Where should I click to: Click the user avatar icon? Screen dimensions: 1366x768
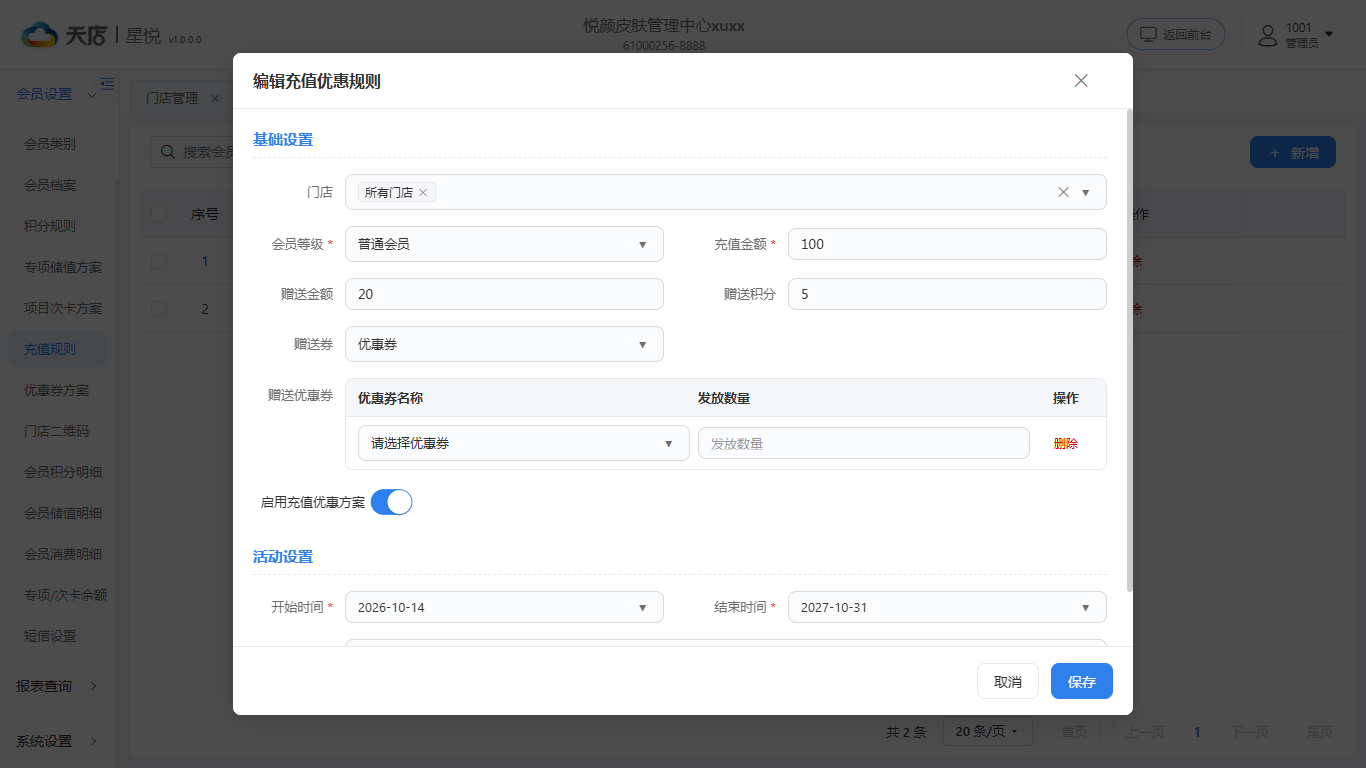point(1268,36)
